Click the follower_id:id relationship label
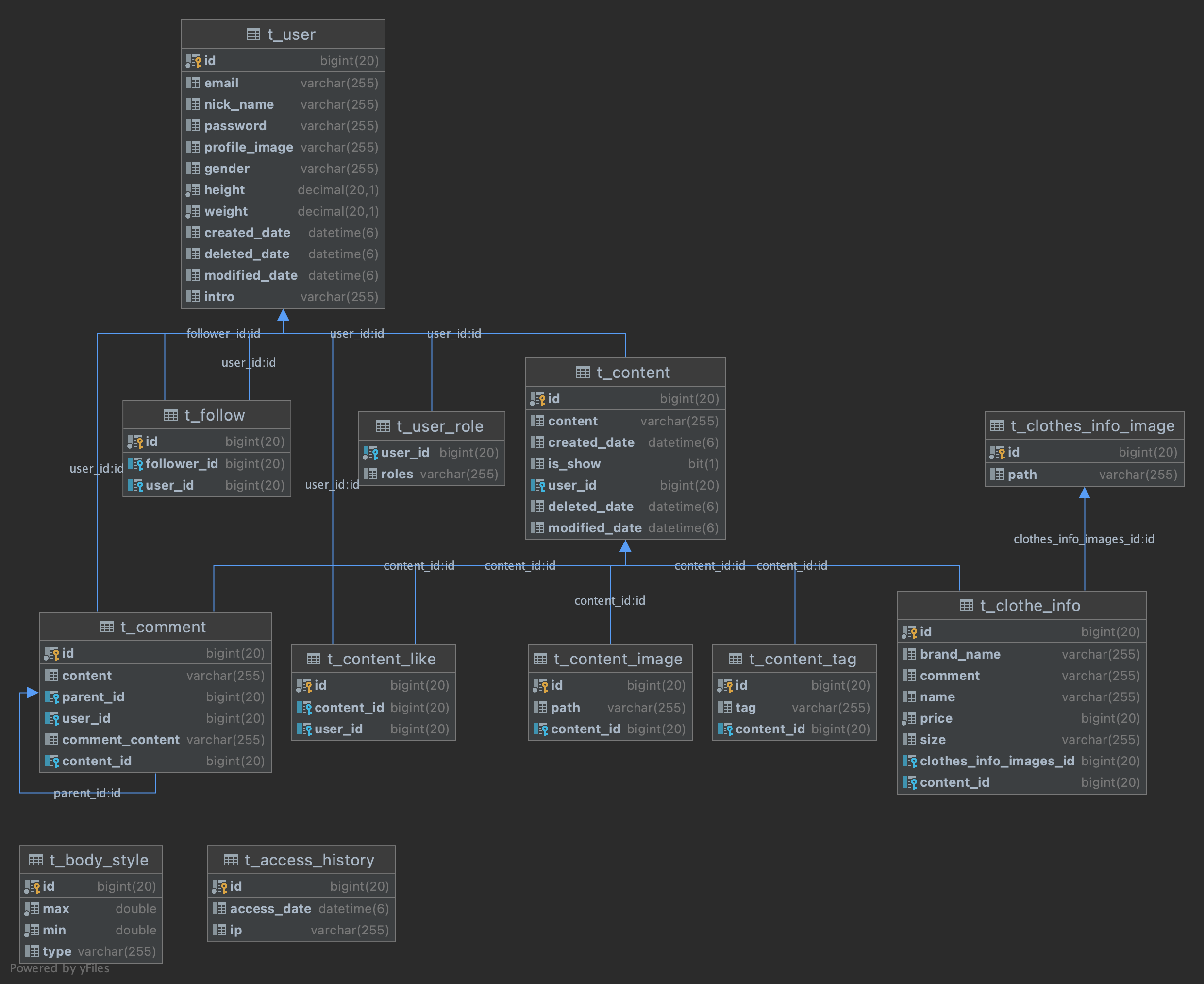This screenshot has height=984, width=1204. pos(223,334)
